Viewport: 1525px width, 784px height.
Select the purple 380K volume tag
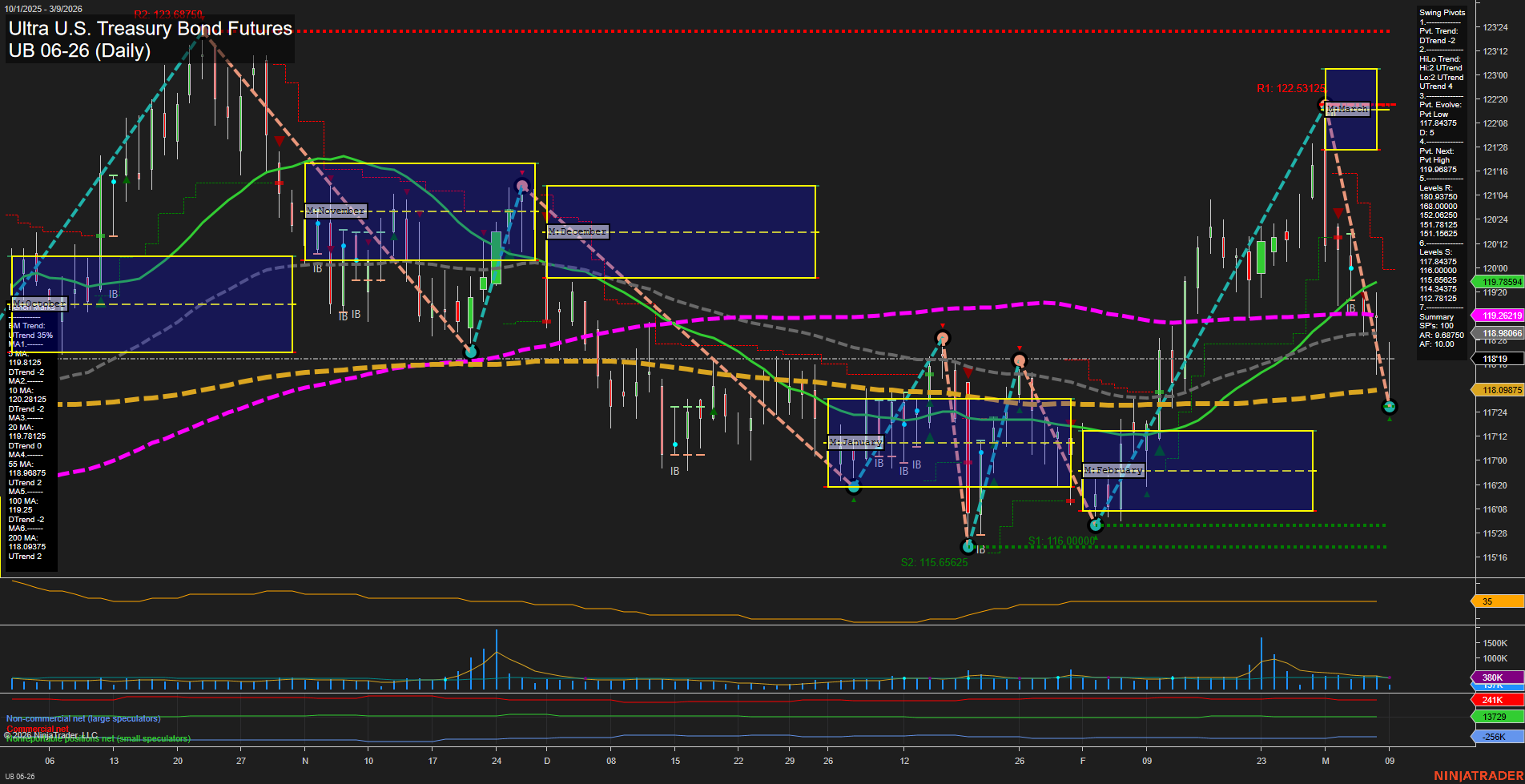pos(1491,677)
